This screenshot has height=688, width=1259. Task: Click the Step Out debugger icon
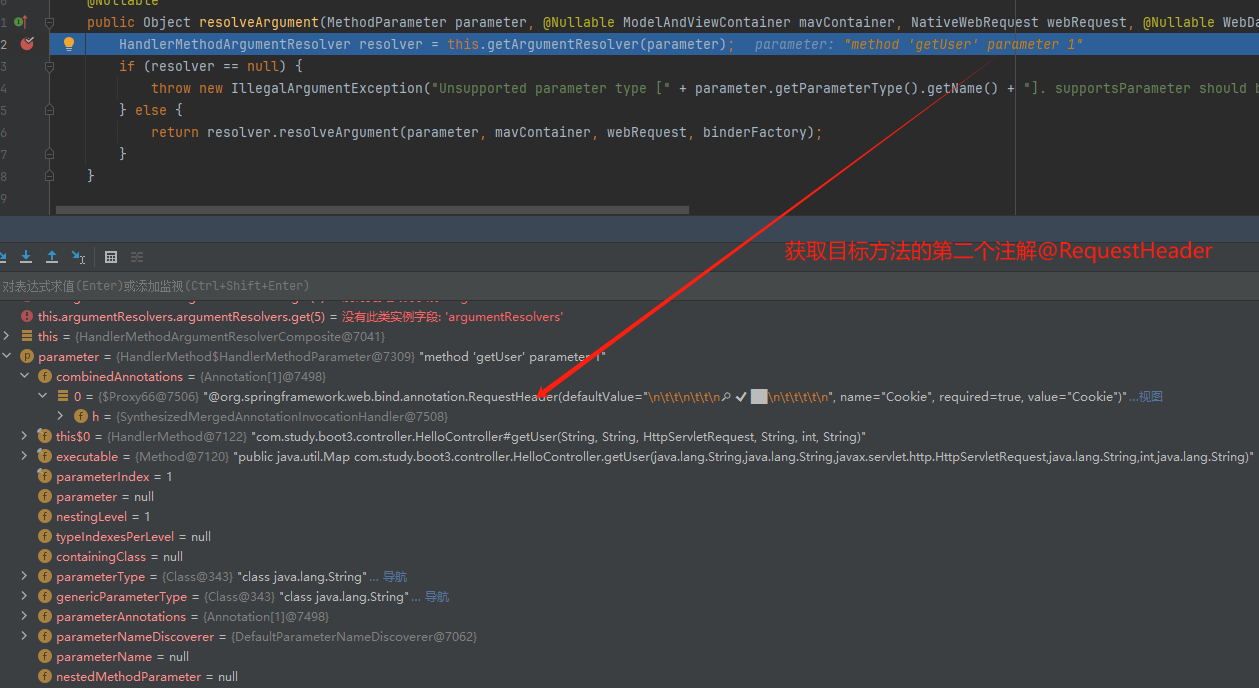coord(52,257)
